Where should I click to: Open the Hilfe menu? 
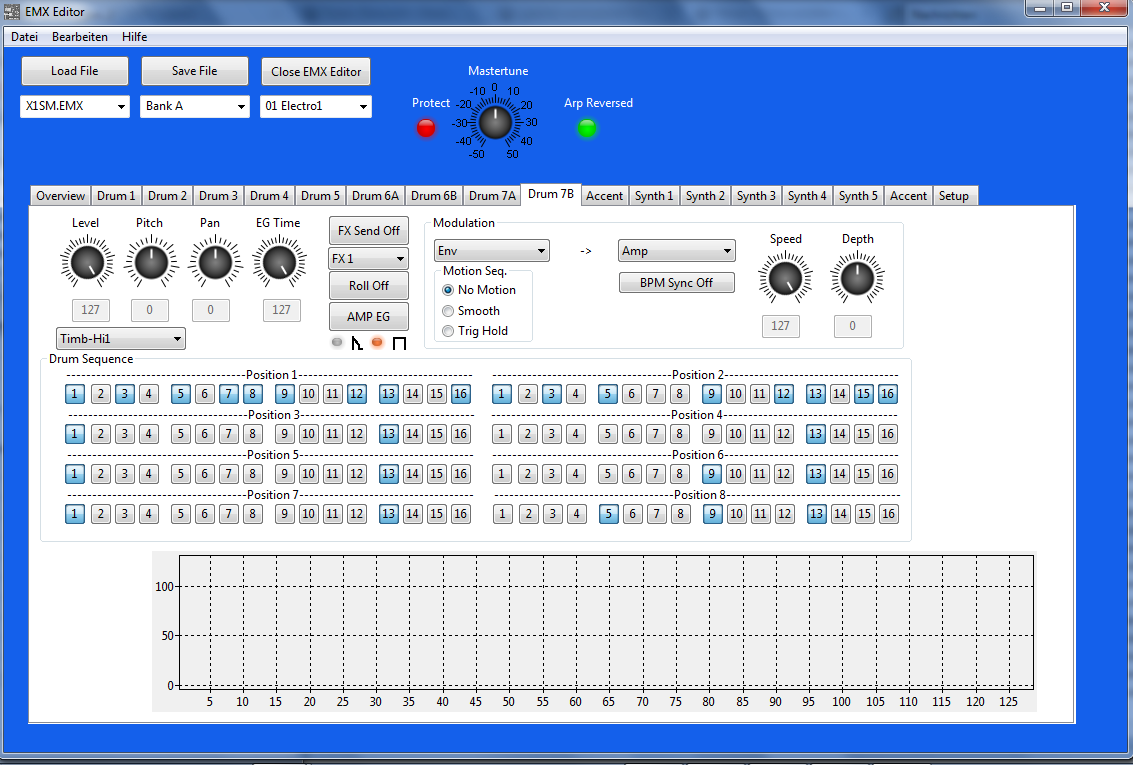134,37
